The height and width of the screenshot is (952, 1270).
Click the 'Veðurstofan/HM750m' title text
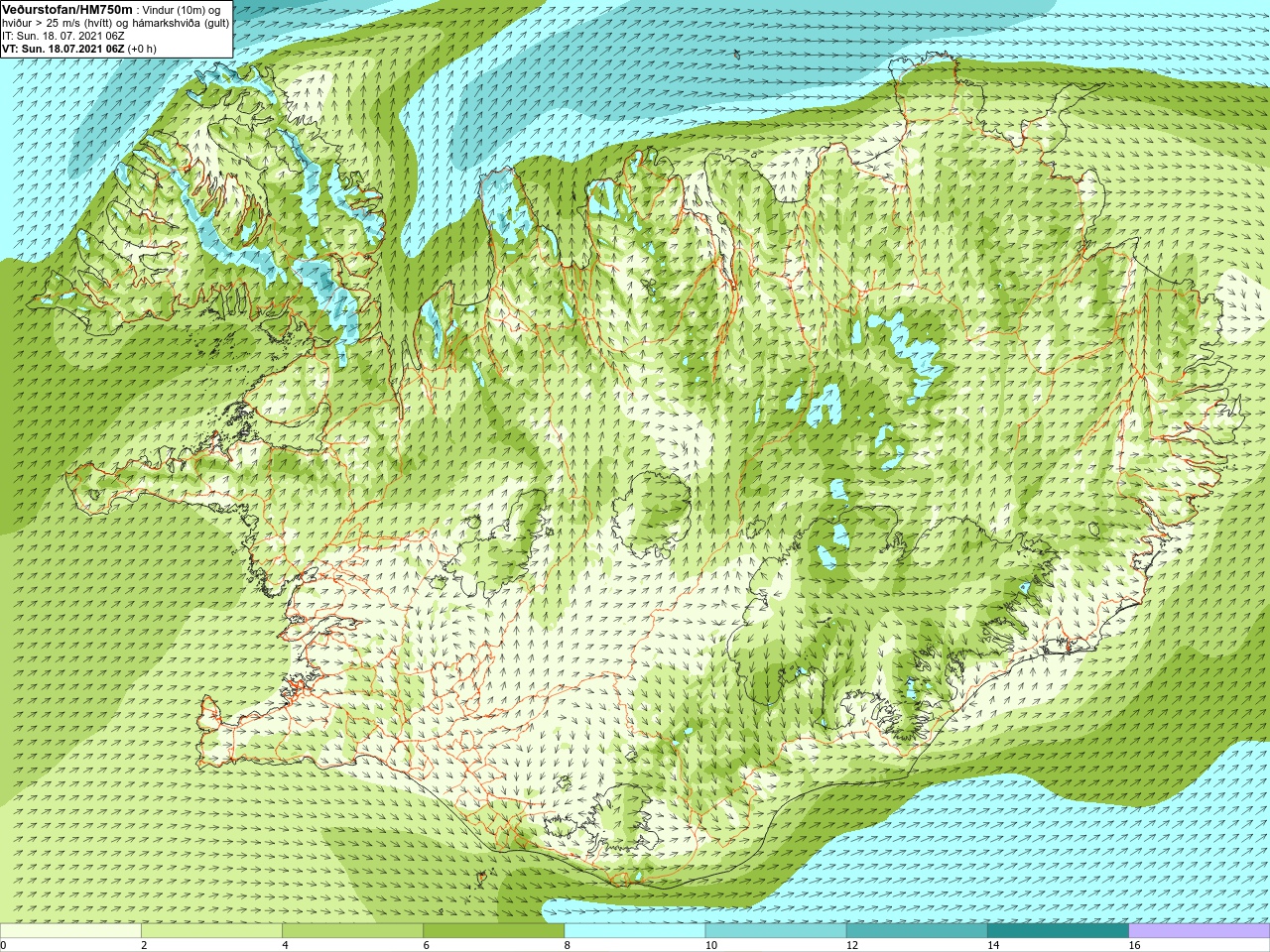(67, 9)
